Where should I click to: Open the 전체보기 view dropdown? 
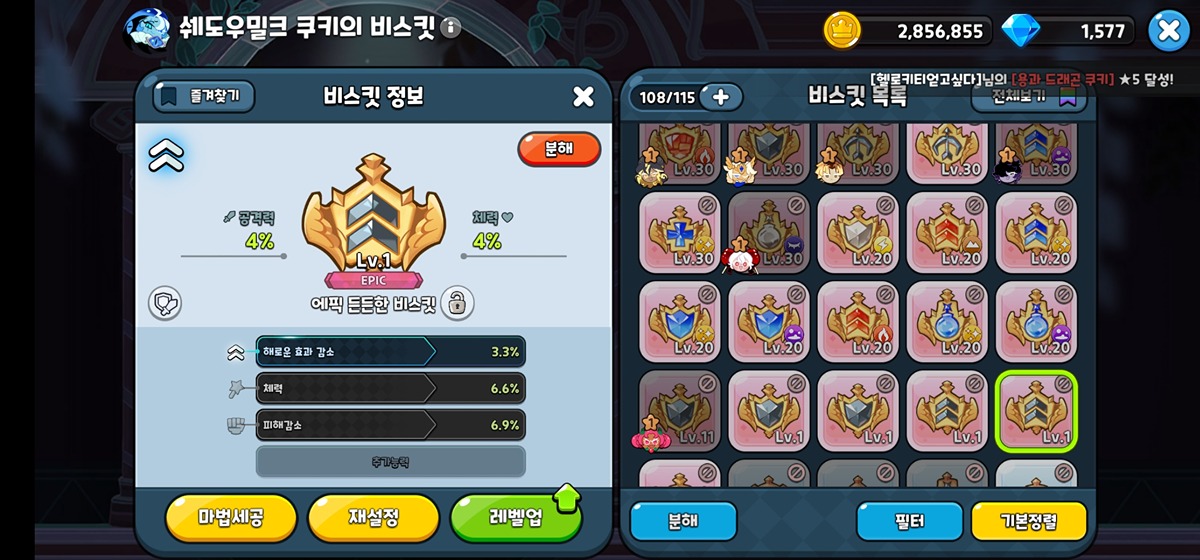pyautogui.click(x=1028, y=97)
